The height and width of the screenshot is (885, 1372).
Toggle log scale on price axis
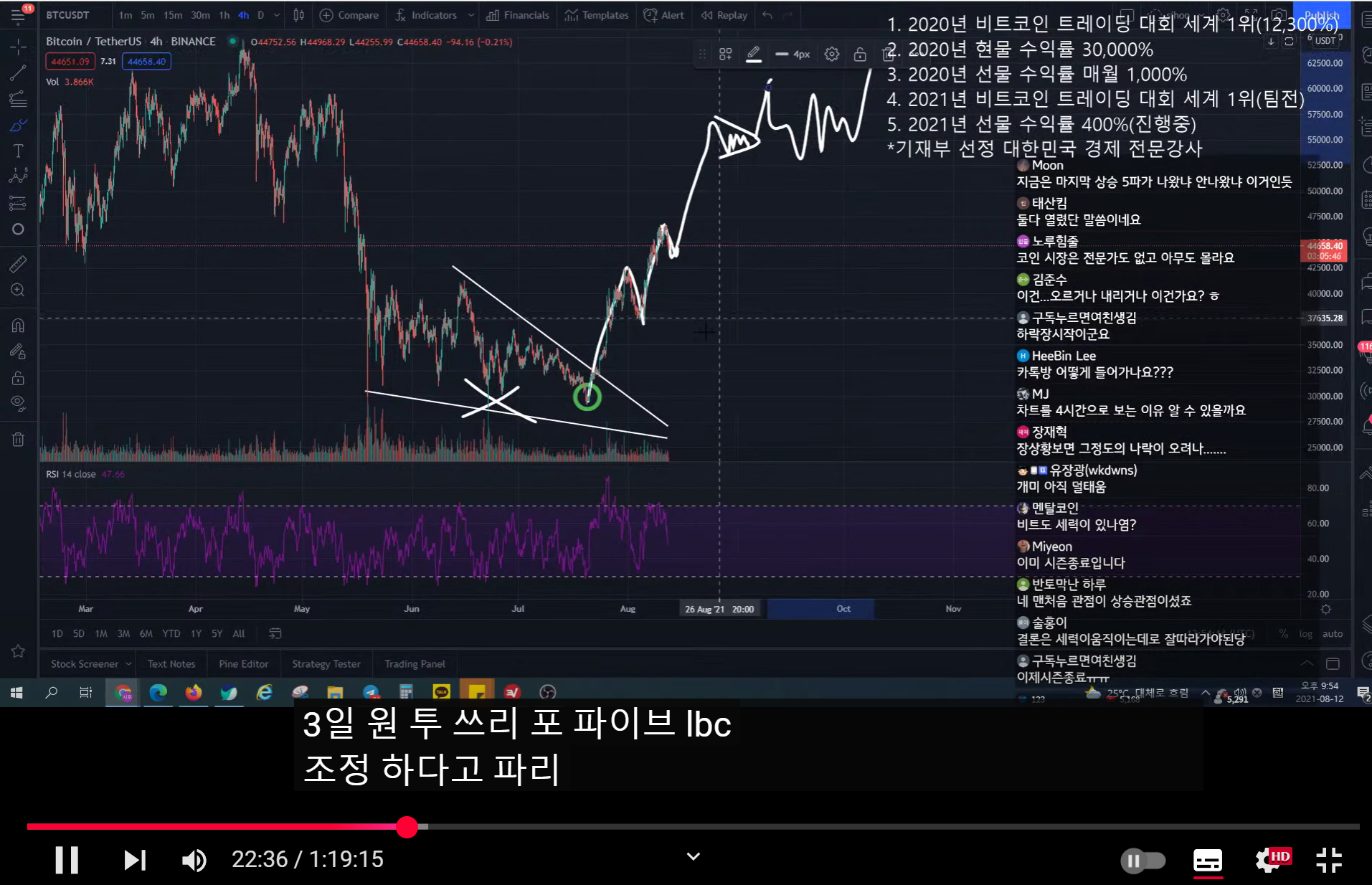pyautogui.click(x=1306, y=633)
